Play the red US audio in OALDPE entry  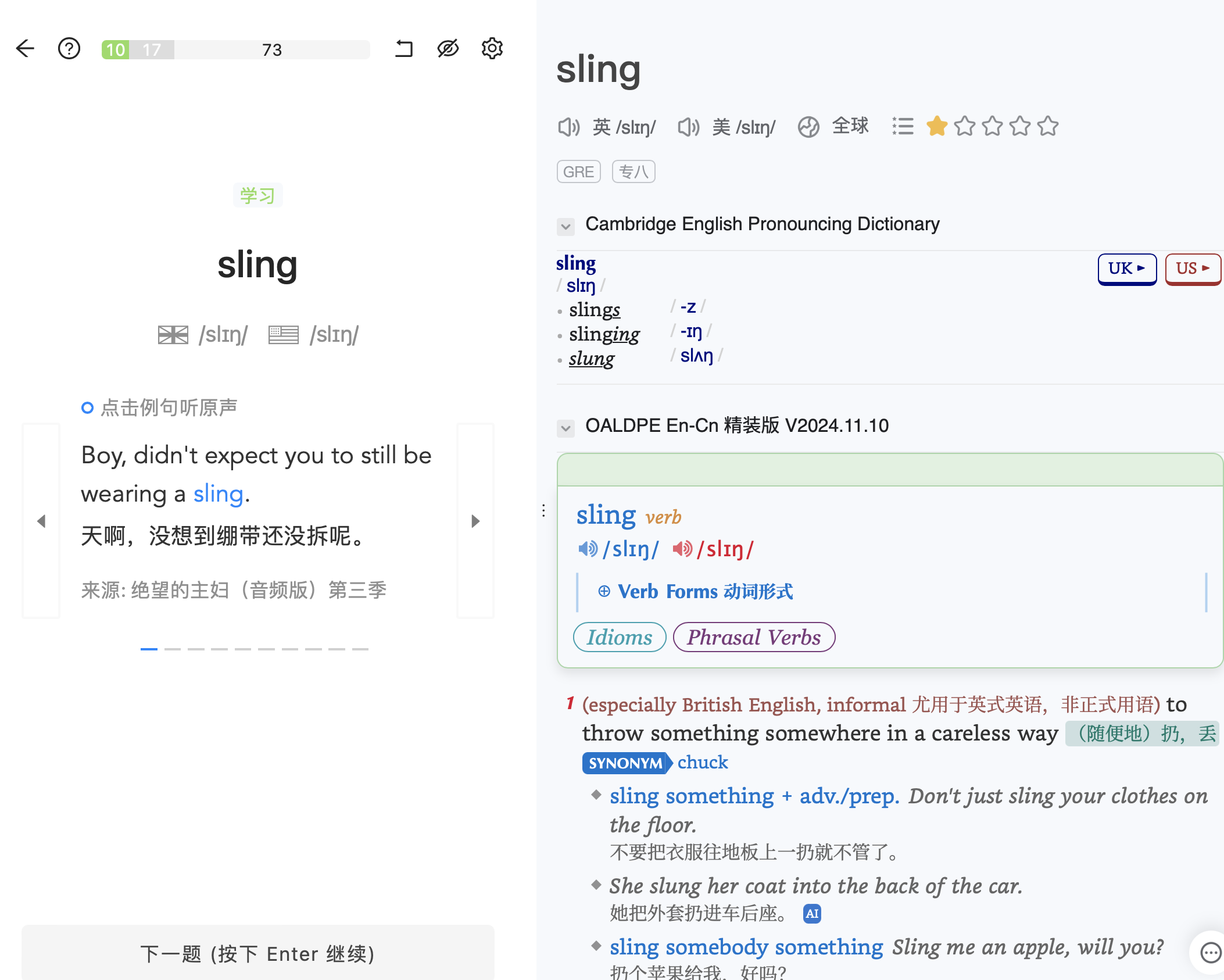click(x=682, y=549)
